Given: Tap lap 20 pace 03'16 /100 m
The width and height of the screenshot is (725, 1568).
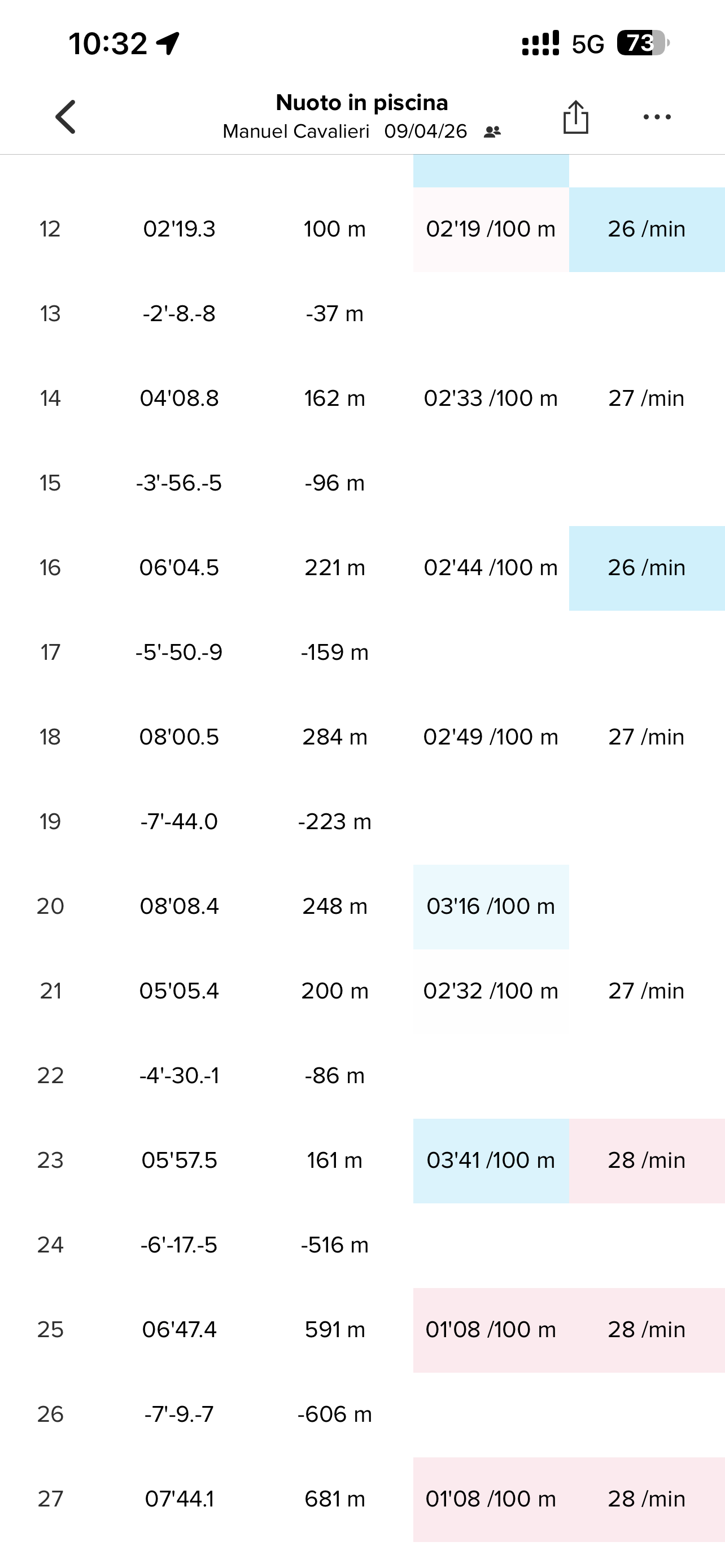Looking at the screenshot, I should (x=491, y=906).
